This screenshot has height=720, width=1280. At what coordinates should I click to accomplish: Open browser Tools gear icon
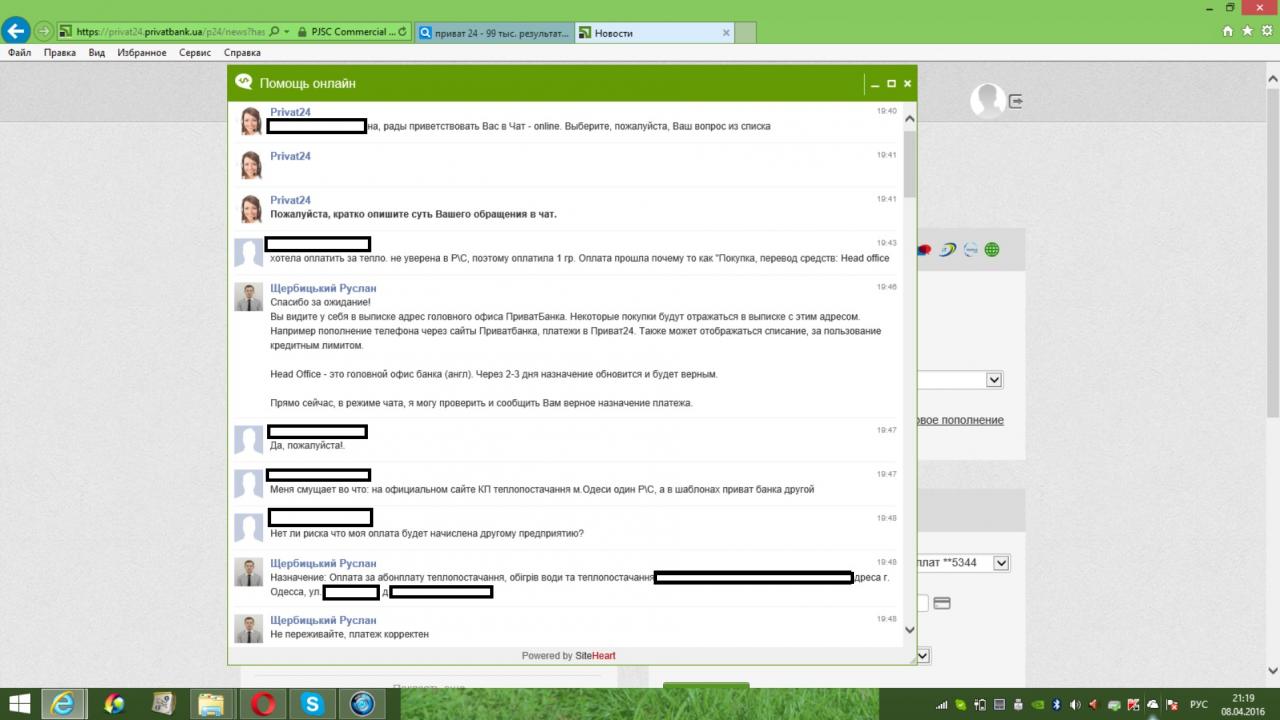[1266, 31]
